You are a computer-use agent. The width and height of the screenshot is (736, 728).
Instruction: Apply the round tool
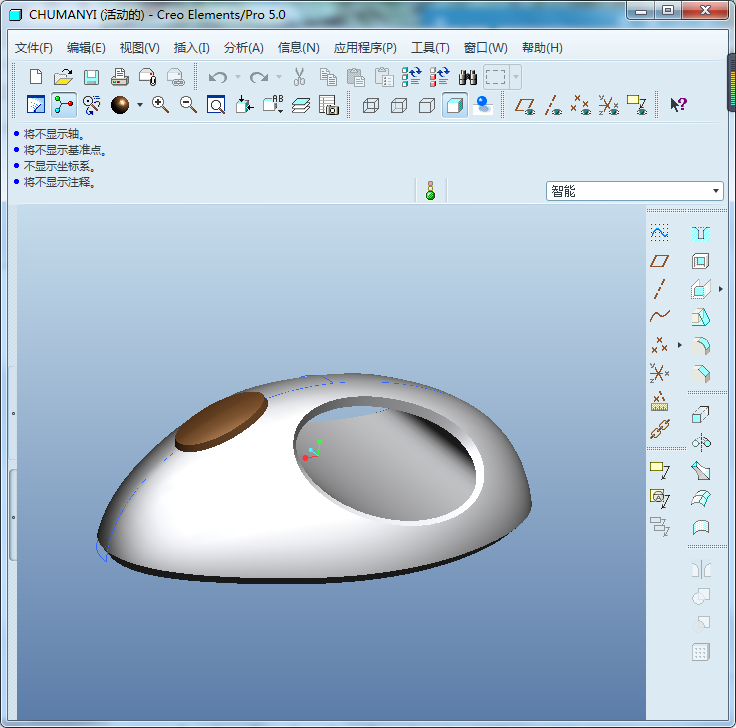point(701,345)
